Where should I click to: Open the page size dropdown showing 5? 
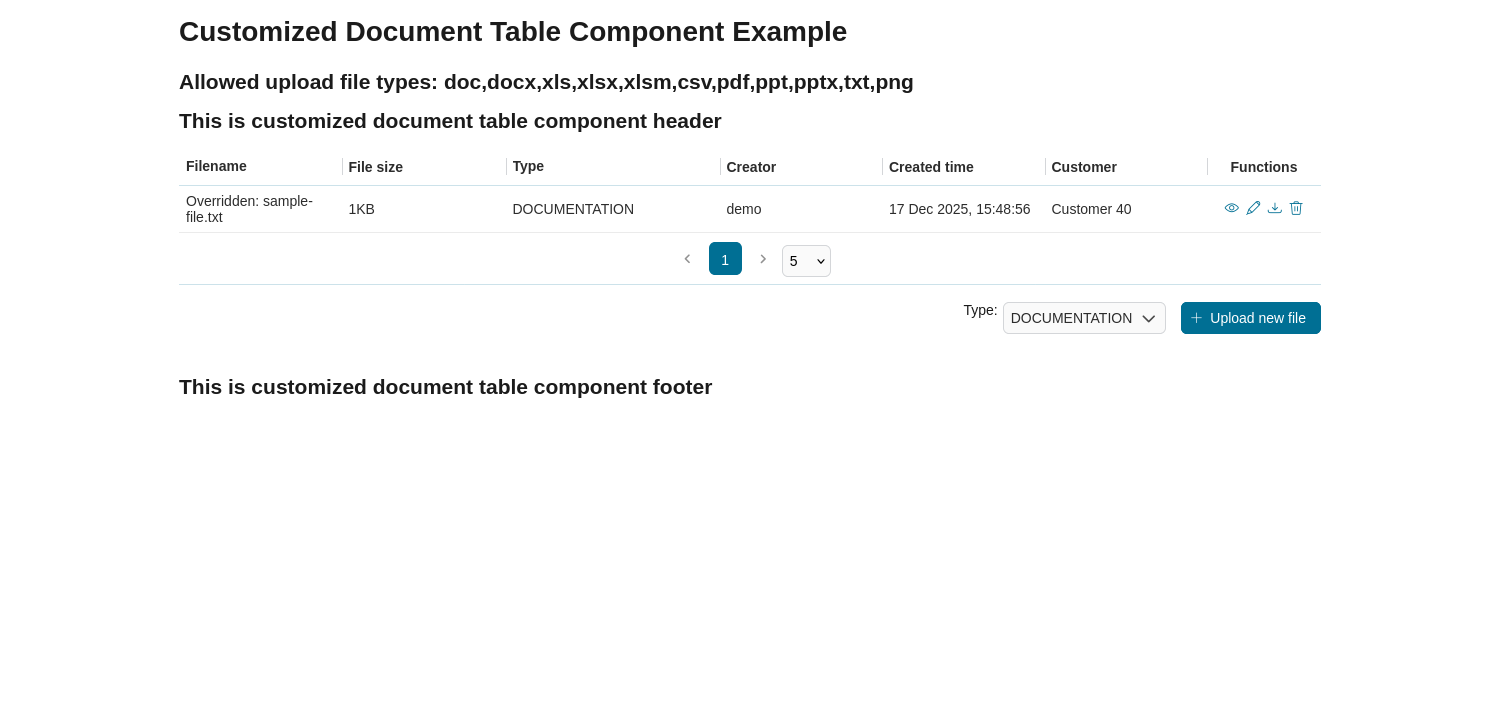point(806,261)
